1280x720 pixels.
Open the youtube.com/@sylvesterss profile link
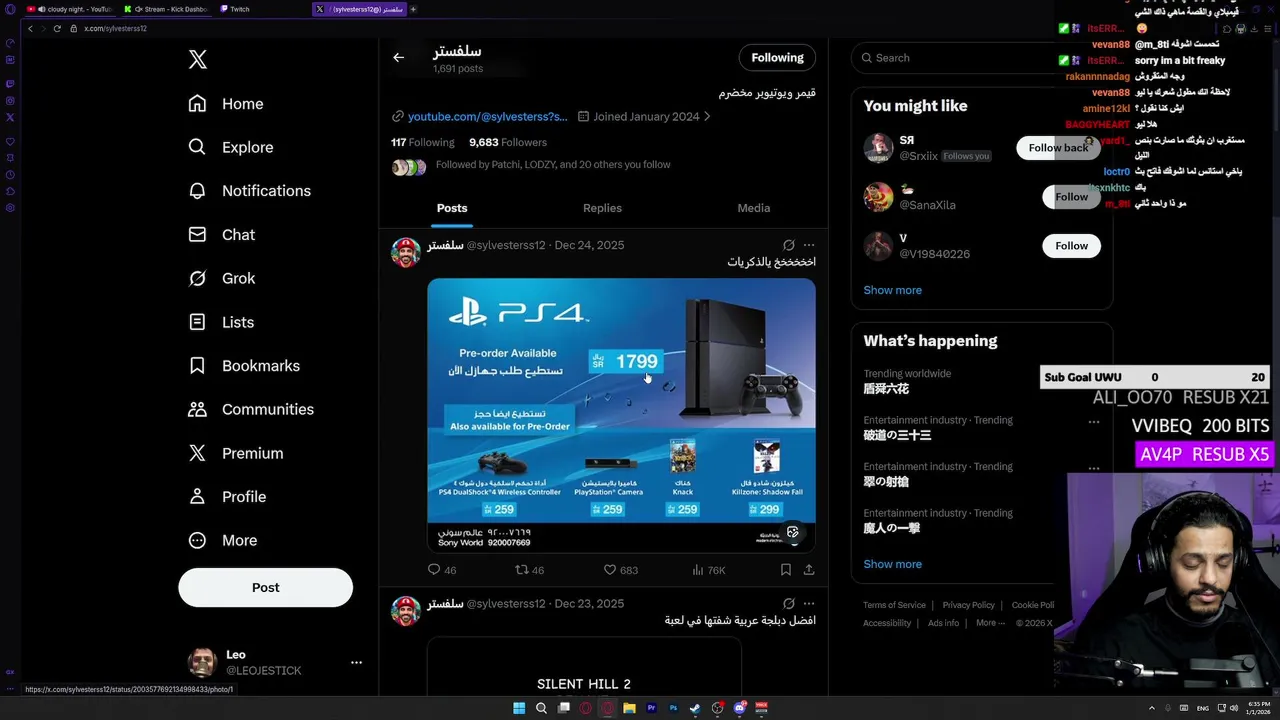tap(487, 117)
